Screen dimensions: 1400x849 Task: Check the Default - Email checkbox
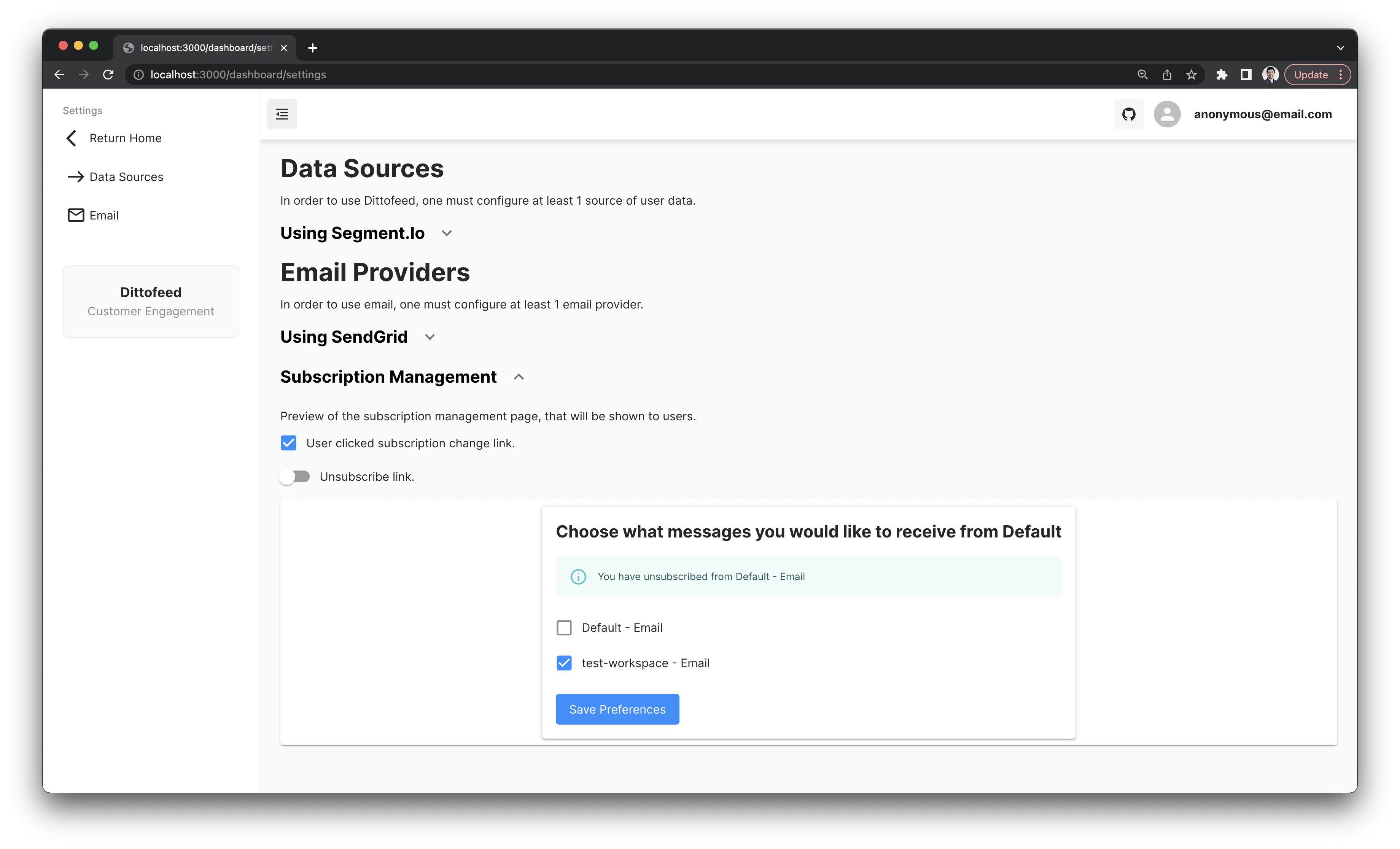(564, 627)
